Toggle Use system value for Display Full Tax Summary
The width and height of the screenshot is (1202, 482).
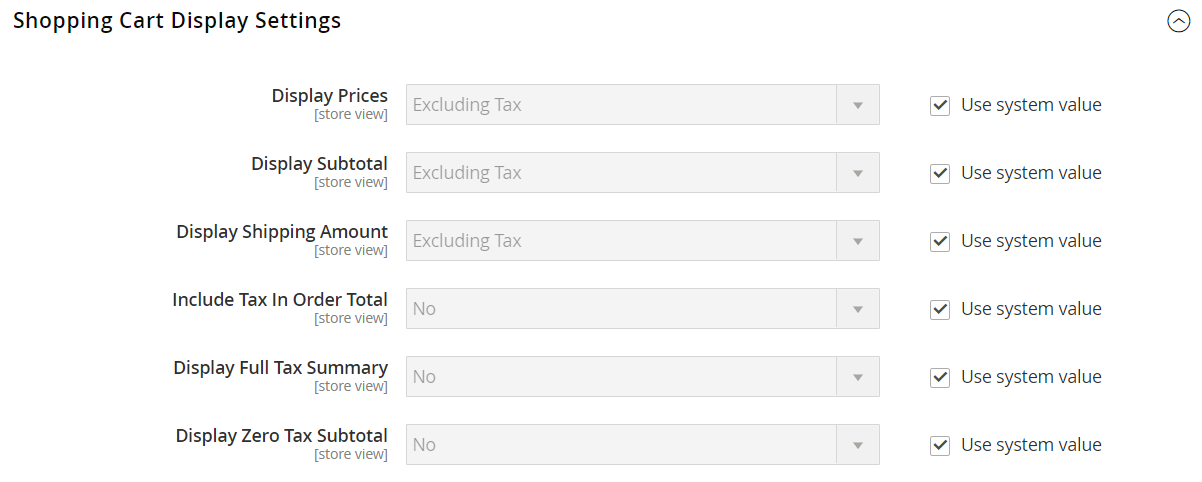[940, 377]
